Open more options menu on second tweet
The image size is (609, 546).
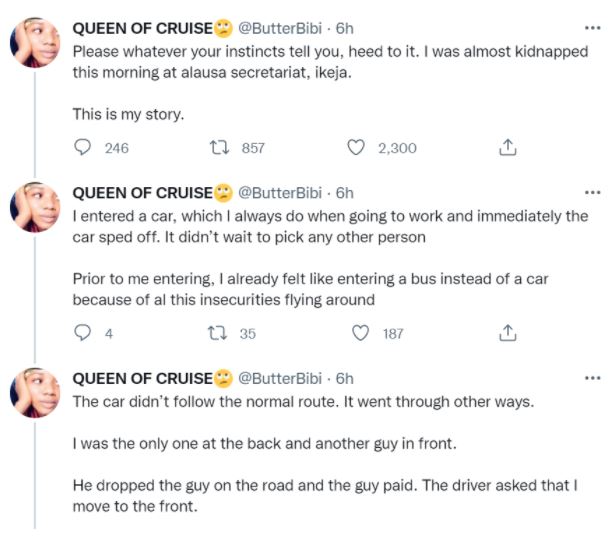coord(592,192)
